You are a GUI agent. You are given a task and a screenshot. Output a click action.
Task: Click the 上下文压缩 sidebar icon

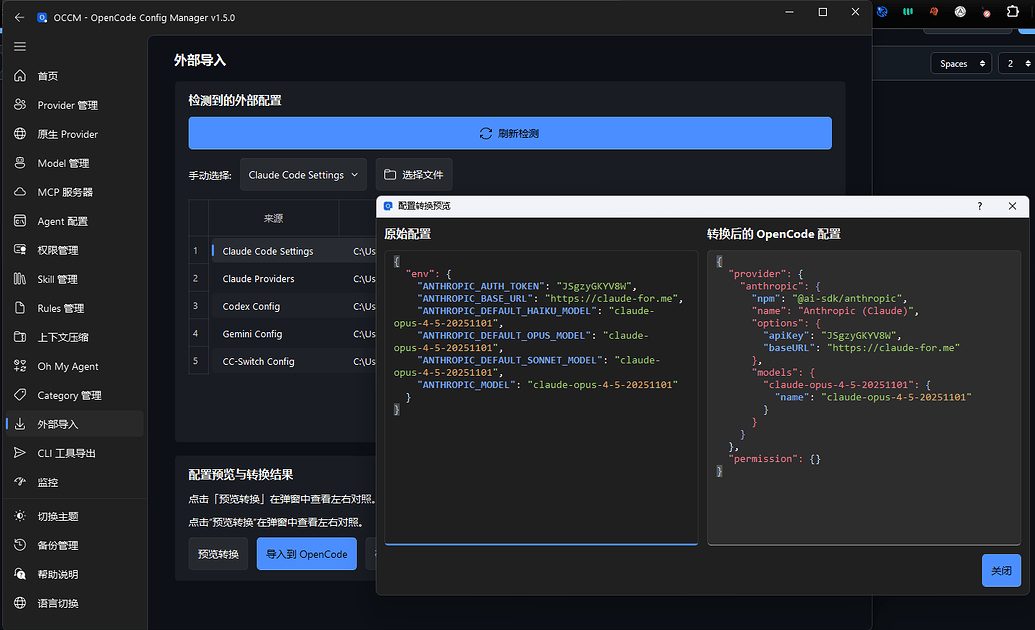pos(20,337)
